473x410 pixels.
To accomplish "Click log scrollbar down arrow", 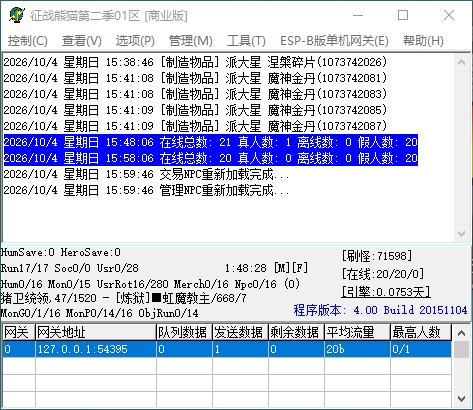I will 462,234.
